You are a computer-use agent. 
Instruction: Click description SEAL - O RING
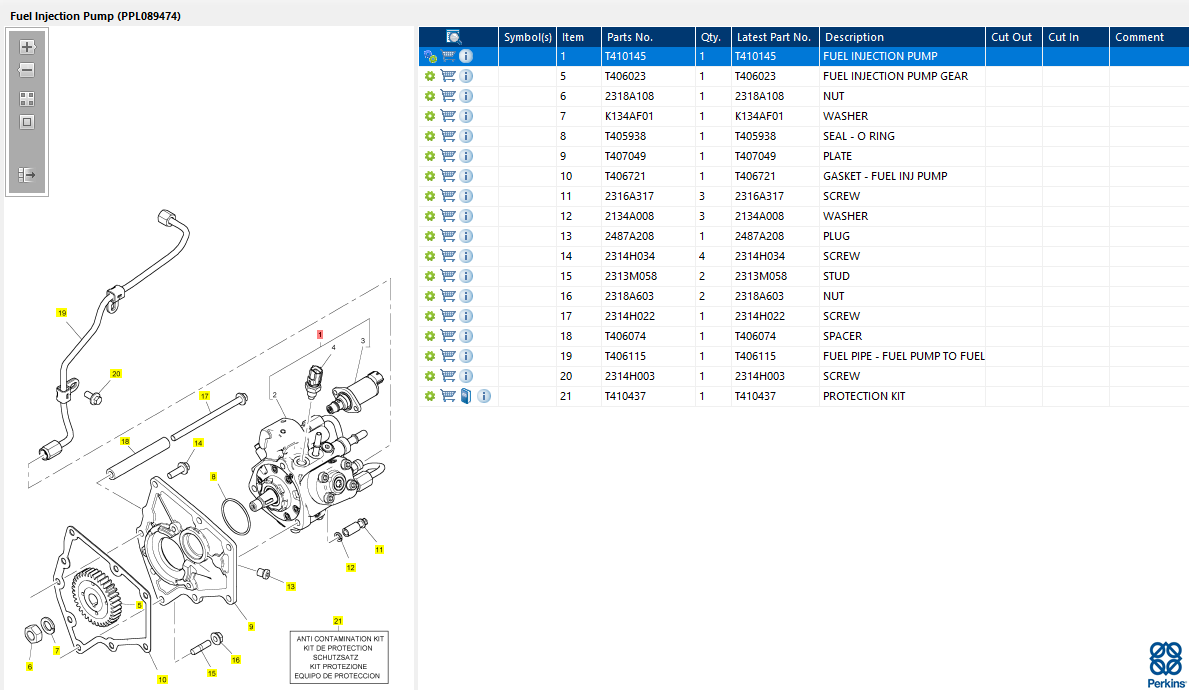[x=858, y=136]
